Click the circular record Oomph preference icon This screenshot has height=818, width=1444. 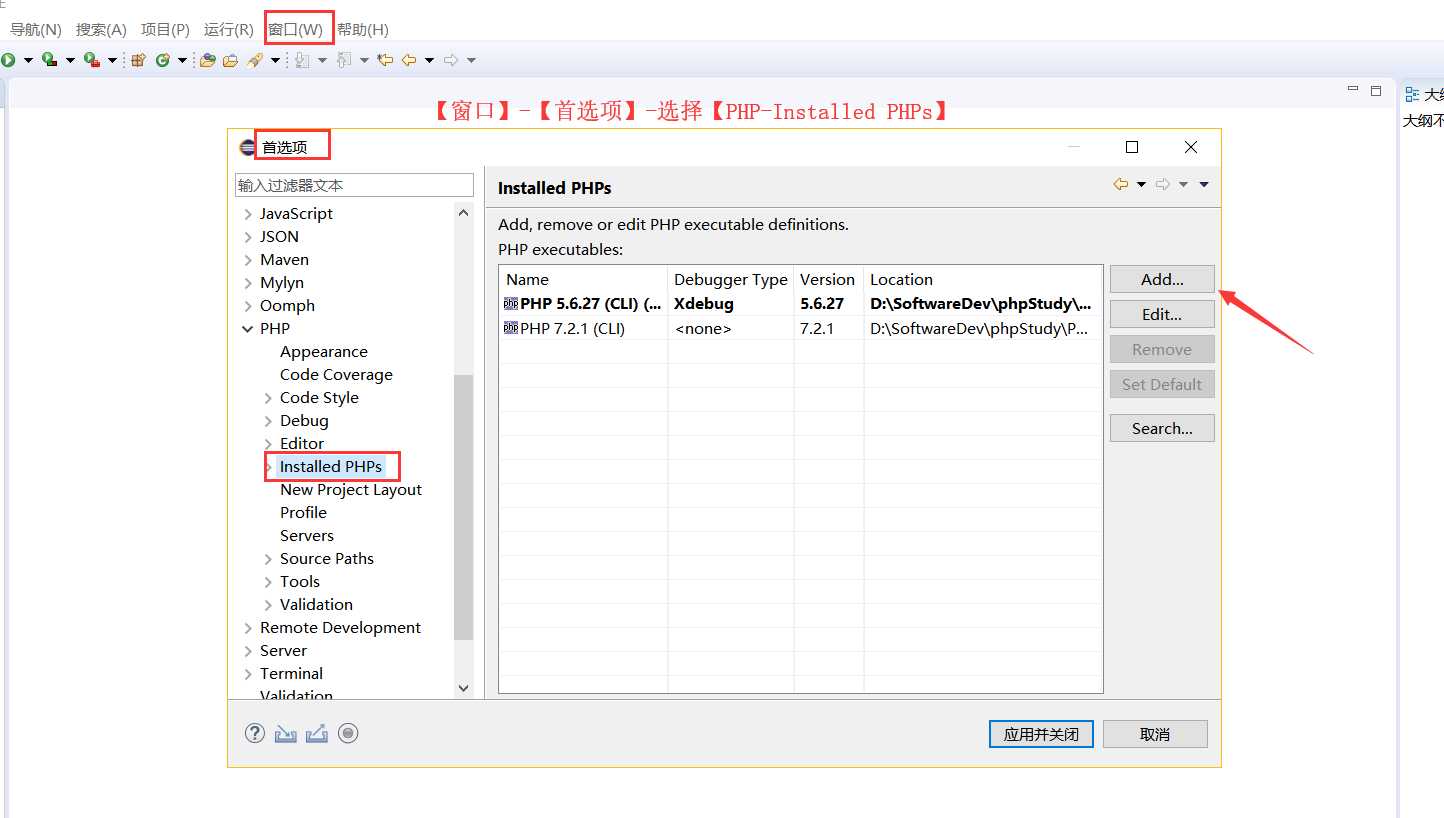(x=348, y=733)
